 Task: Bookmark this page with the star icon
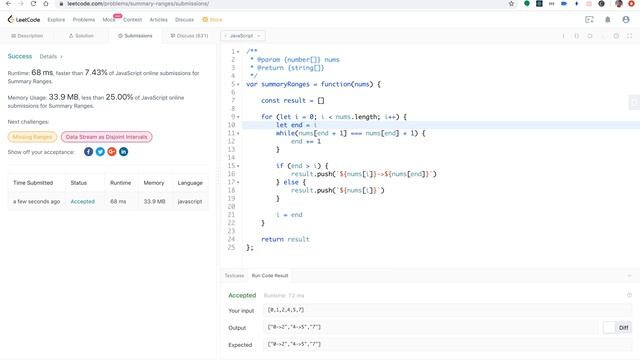point(511,4)
